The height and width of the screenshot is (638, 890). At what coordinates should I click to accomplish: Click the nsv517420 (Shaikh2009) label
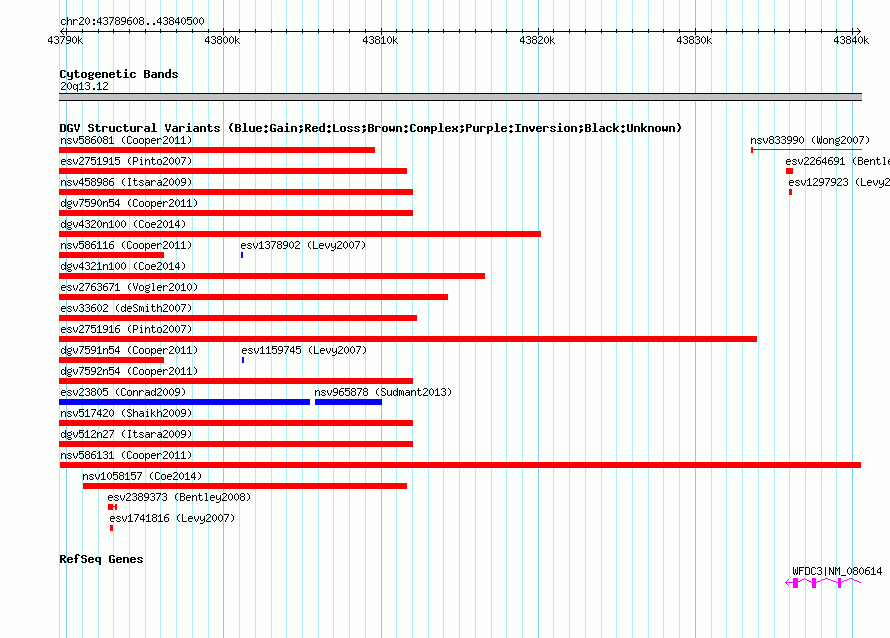point(126,413)
